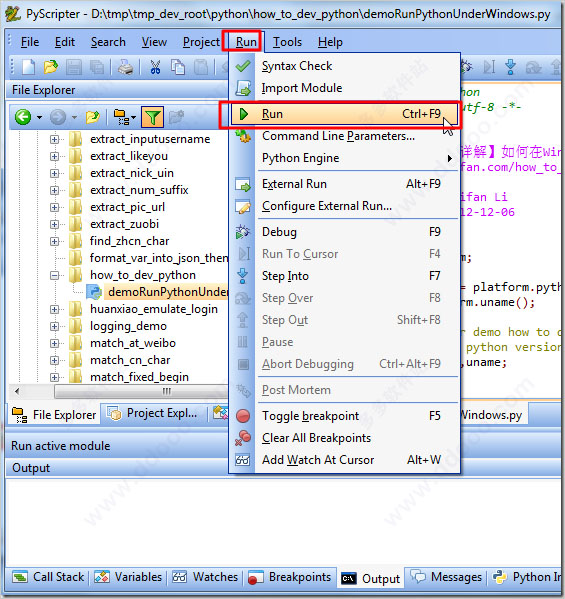Viewport: 565px width, 599px height.
Task: Choose Clear All Breakpoints menu entry
Action: tap(344, 438)
